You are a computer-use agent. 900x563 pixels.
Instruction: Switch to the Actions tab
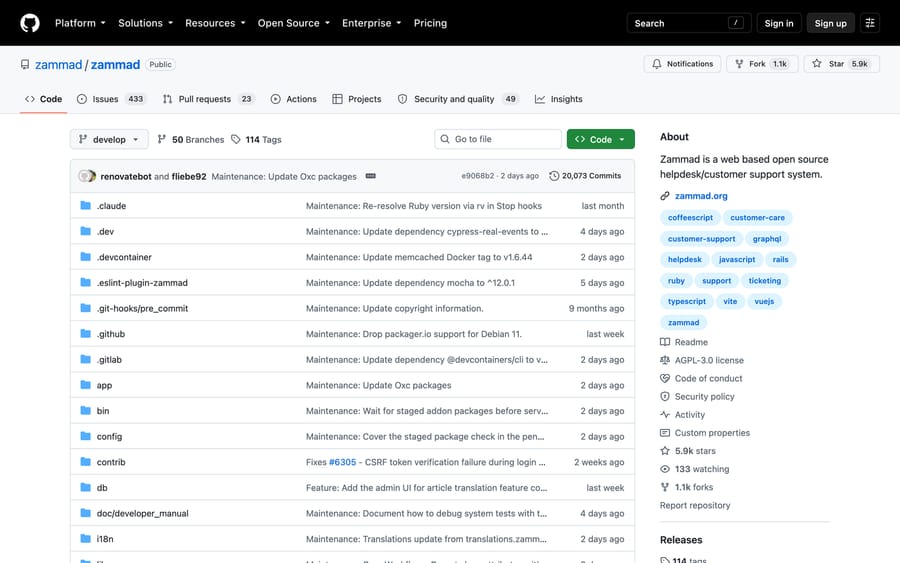293,99
